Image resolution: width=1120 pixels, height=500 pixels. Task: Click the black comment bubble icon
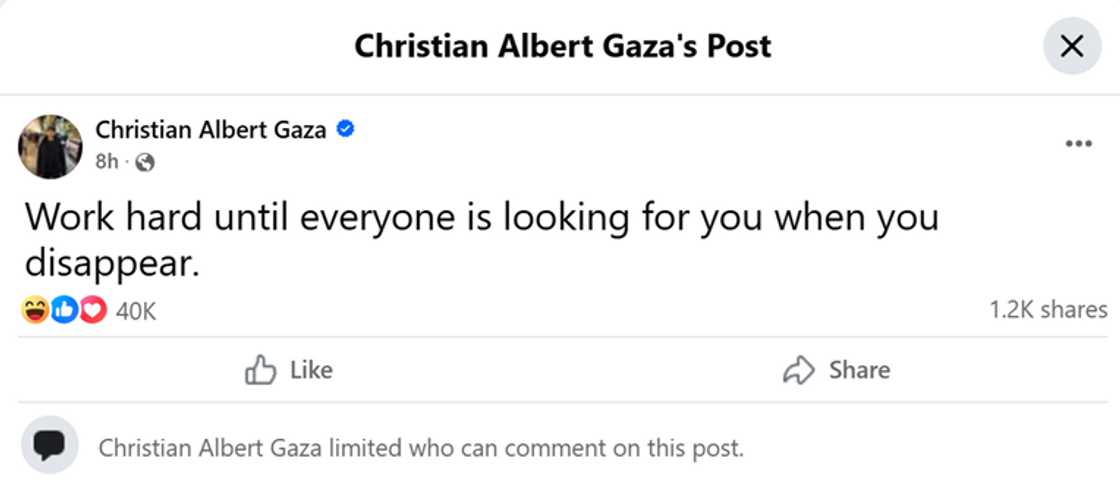point(49,445)
